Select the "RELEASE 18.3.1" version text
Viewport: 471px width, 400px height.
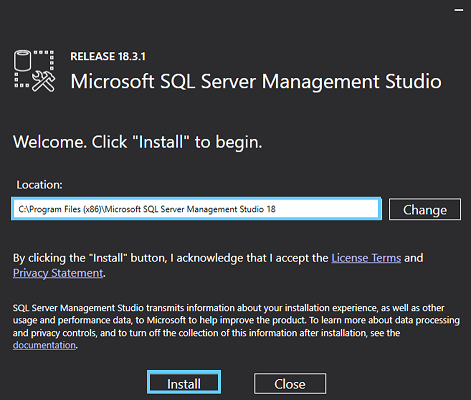click(108, 56)
